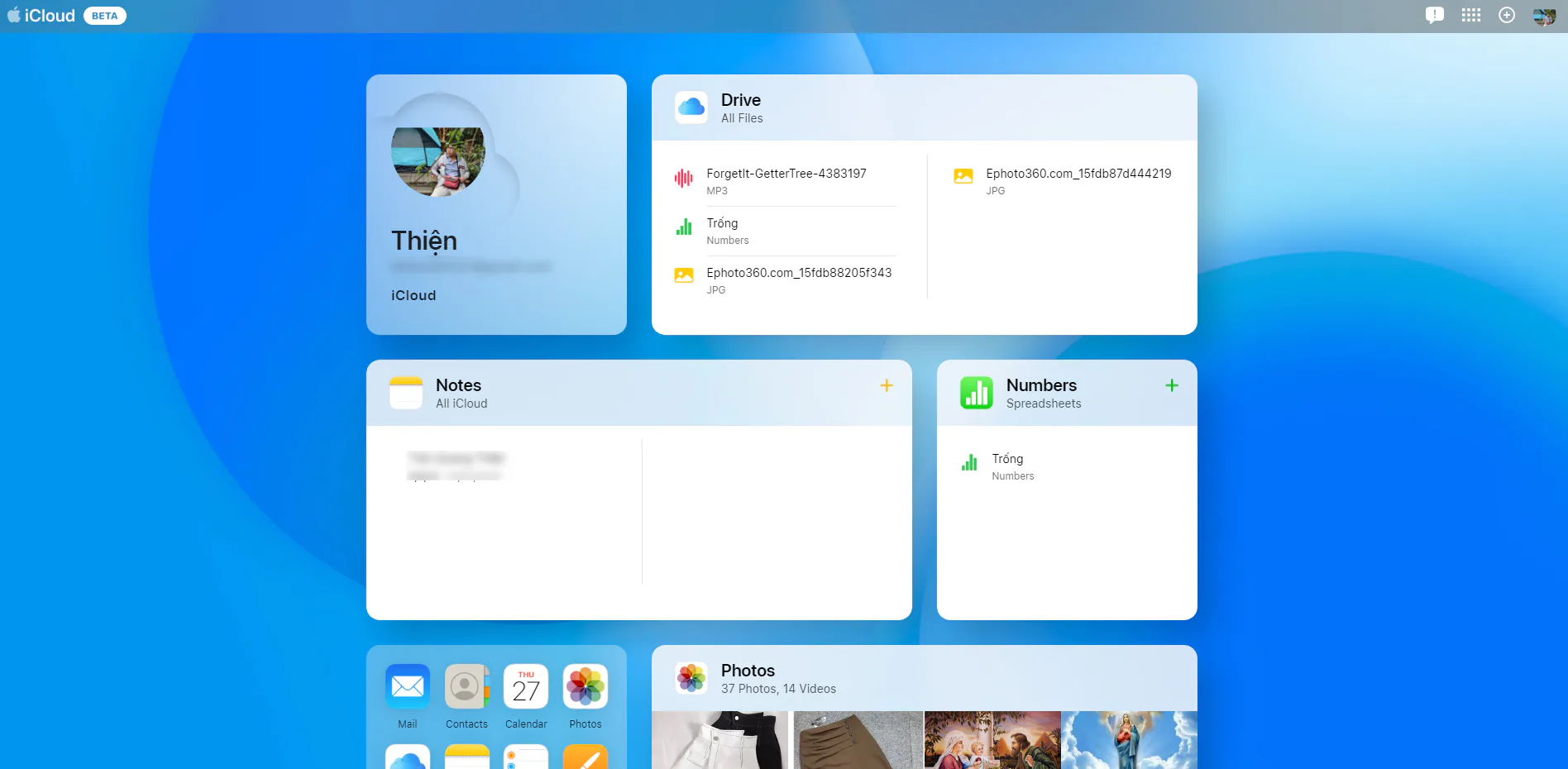Open the Drive tile cloud icon
1568x769 pixels.
[x=691, y=107]
